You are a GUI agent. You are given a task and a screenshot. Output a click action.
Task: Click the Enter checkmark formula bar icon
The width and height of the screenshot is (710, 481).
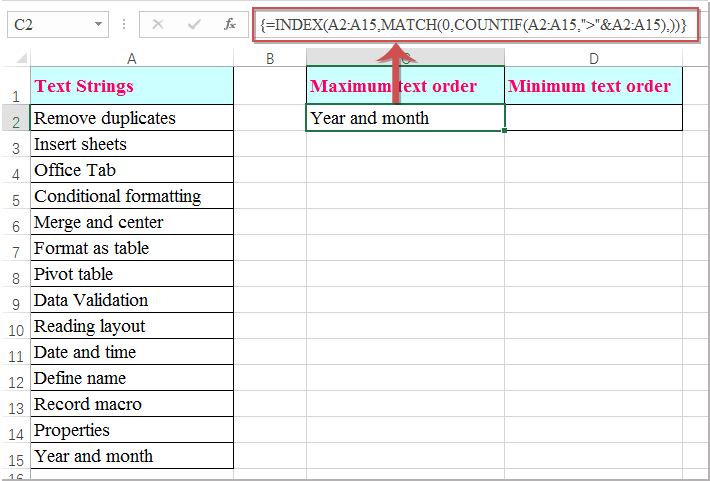[x=194, y=23]
